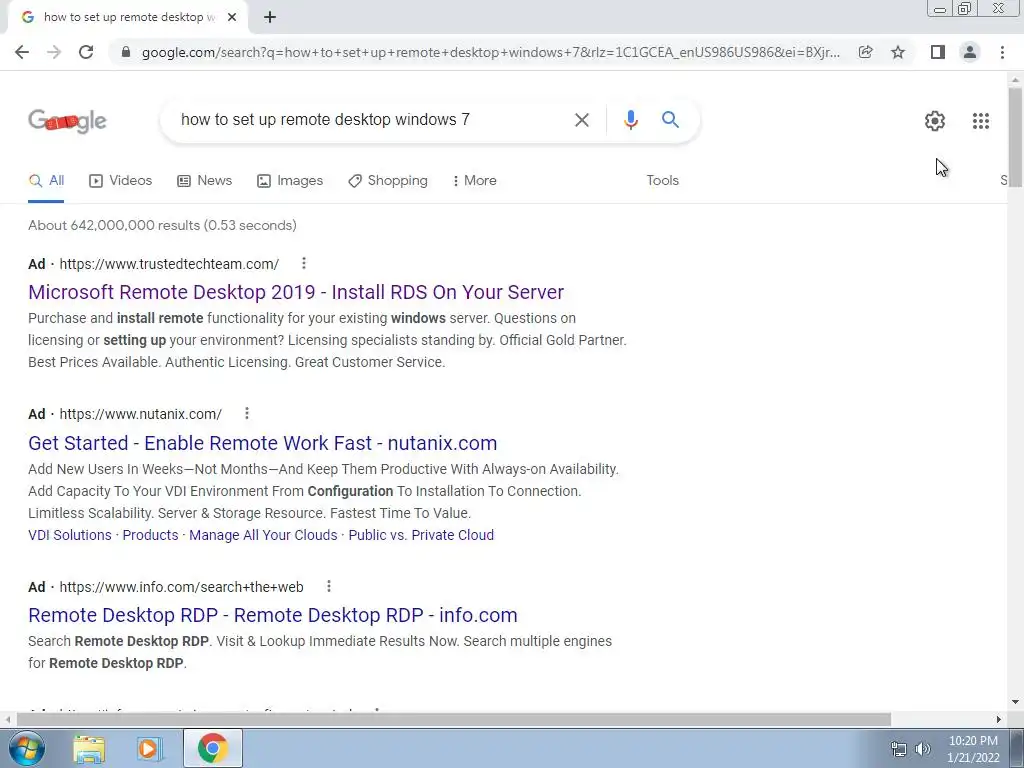Open the Google apps grid

(x=980, y=121)
